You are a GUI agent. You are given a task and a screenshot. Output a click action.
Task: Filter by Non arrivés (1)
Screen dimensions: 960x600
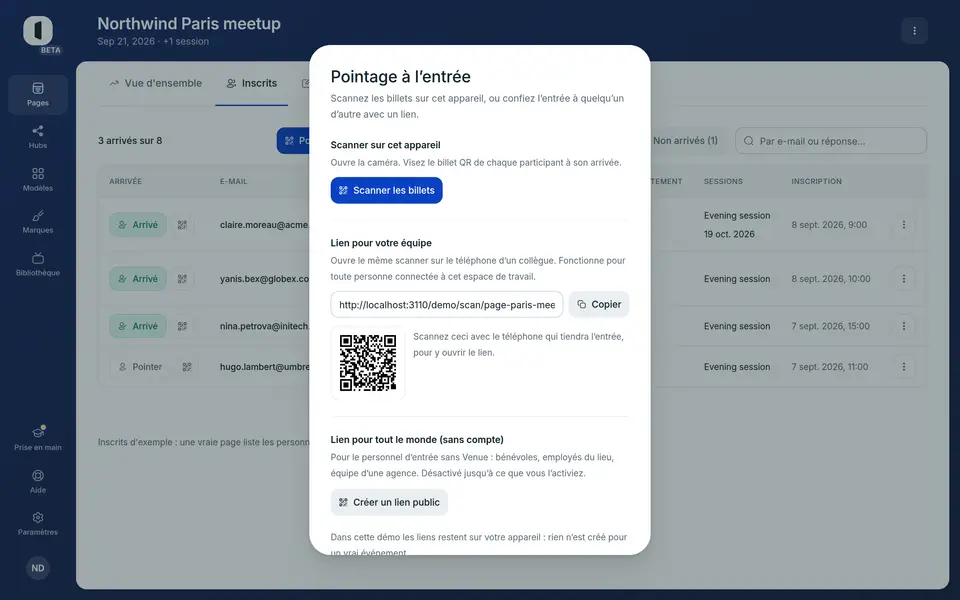coord(685,141)
